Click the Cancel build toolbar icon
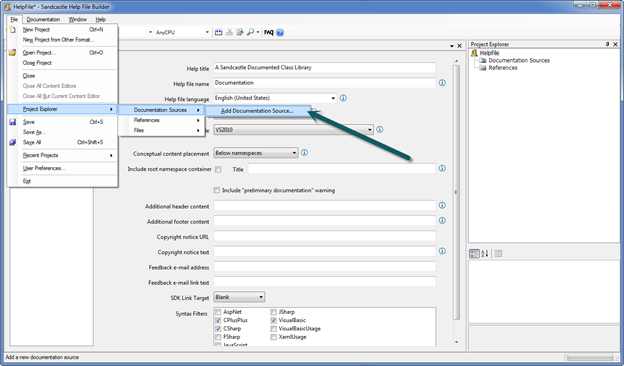 [229, 32]
